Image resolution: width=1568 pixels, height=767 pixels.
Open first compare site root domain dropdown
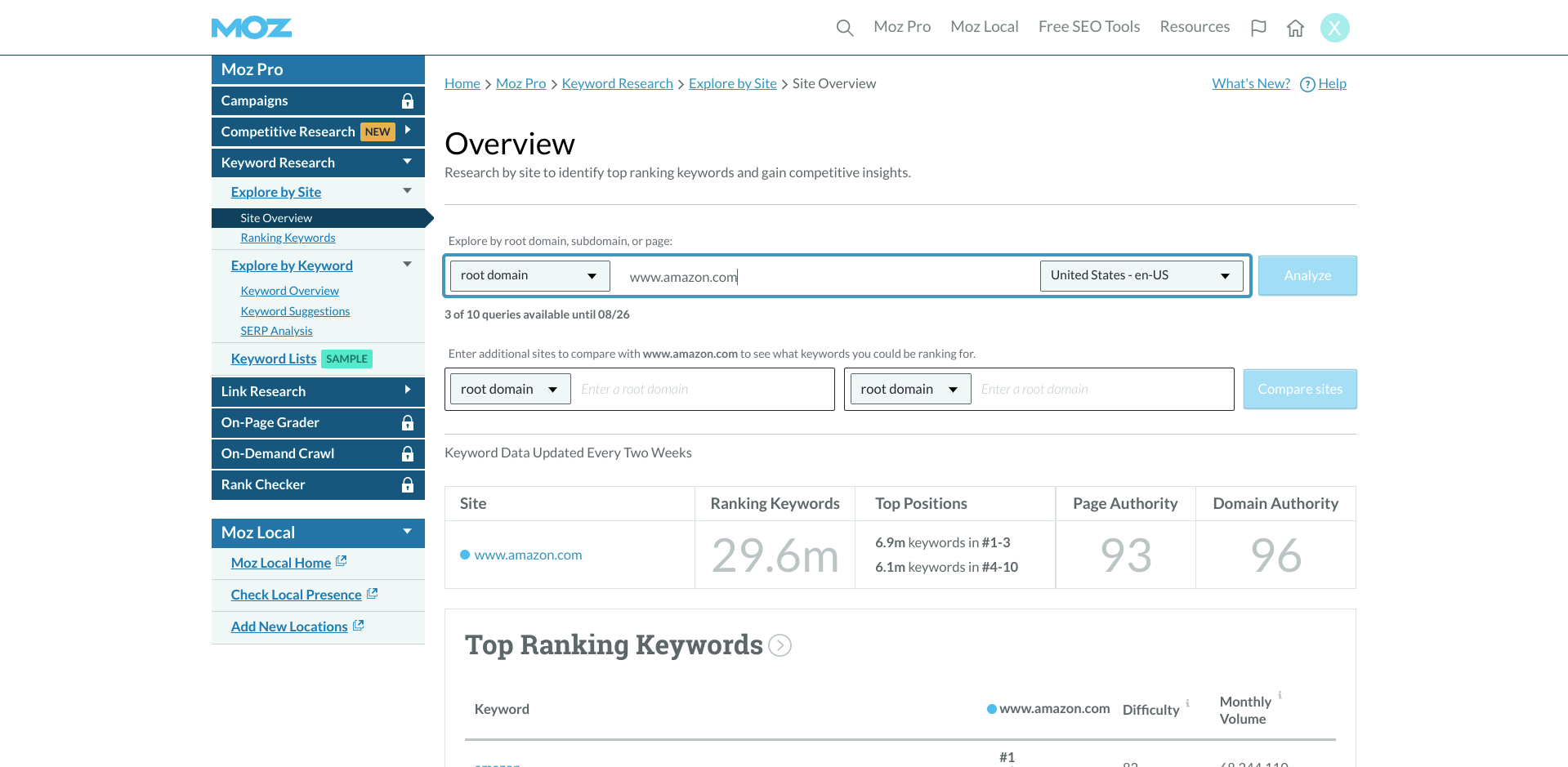click(511, 389)
